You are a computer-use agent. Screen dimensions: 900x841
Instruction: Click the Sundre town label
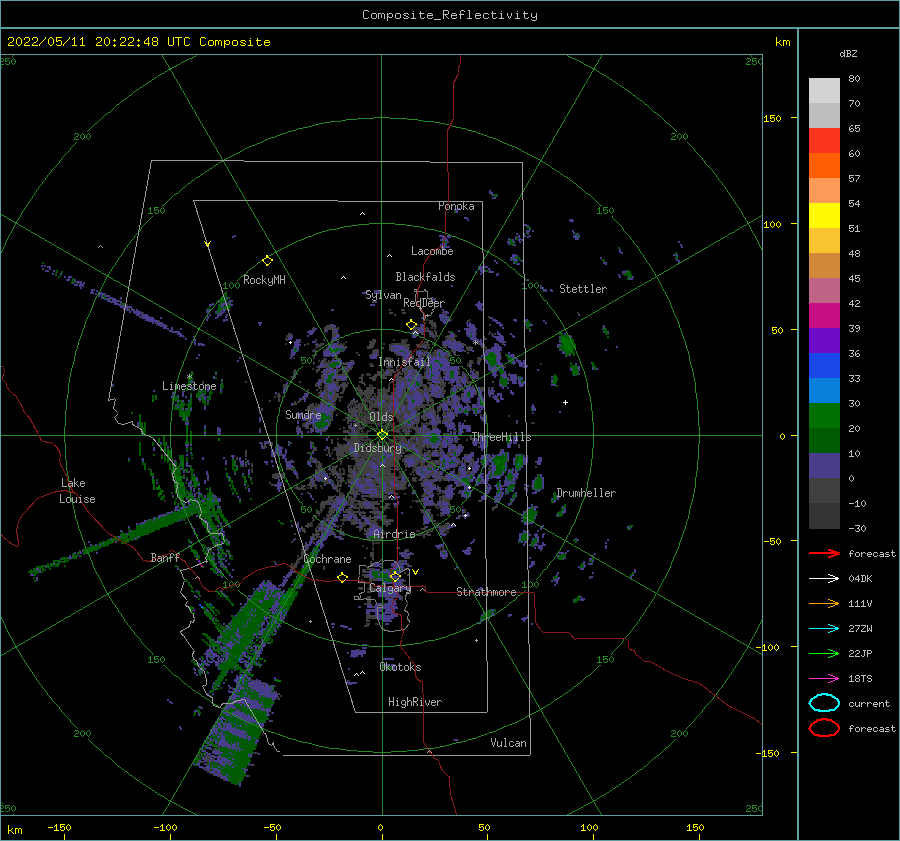[303, 414]
